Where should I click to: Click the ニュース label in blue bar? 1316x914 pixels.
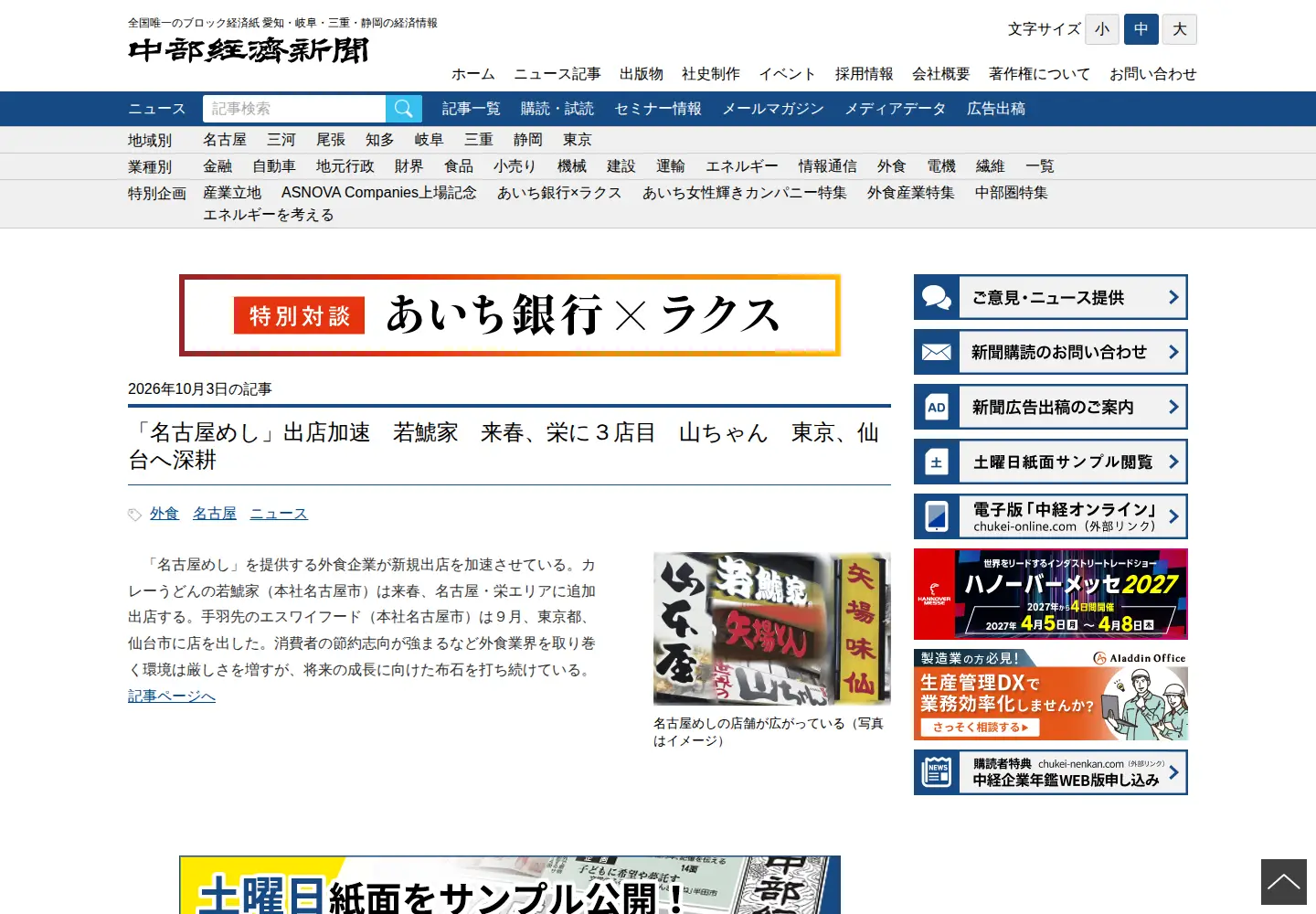point(157,109)
